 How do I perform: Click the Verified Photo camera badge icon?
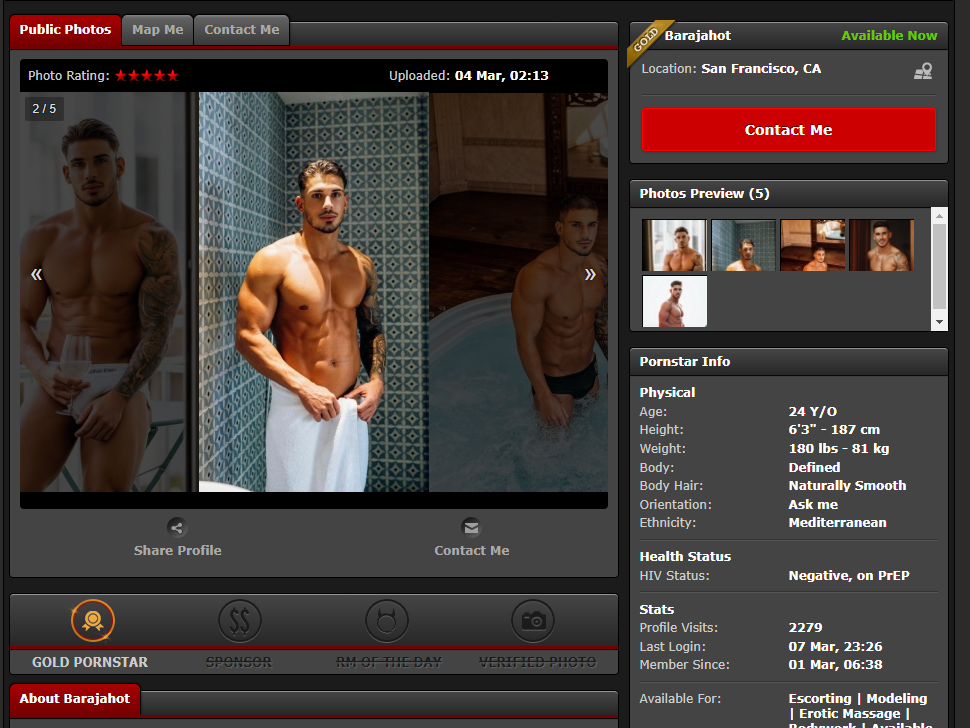[x=533, y=620]
